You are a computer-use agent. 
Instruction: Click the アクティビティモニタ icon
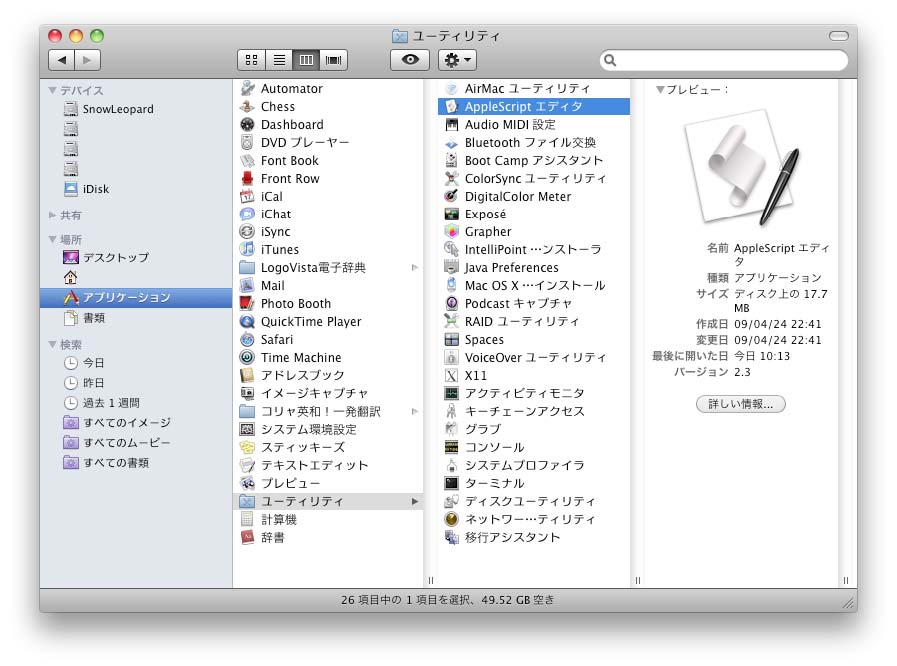point(451,393)
